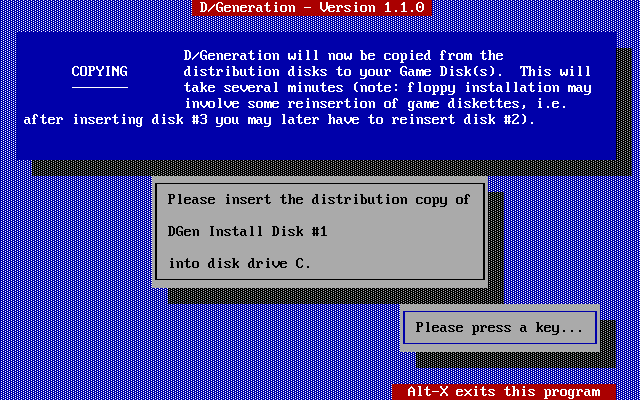This screenshot has width=640, height=400.
Task: Click the "Please press a key..." prompt box
Action: click(500, 328)
